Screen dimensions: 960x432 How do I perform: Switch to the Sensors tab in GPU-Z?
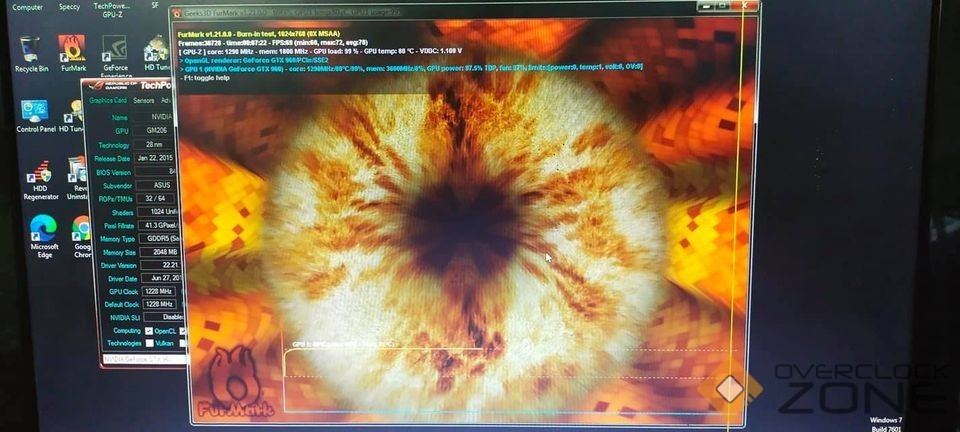pyautogui.click(x=143, y=100)
